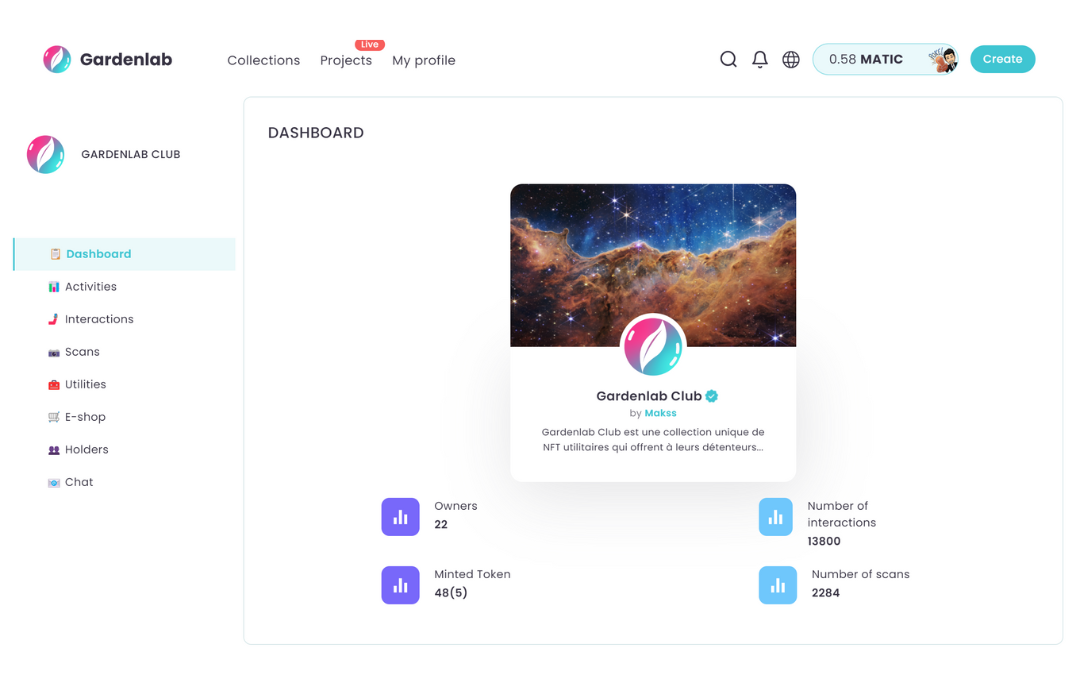Click the Create button
The width and height of the screenshot is (1080, 700).
(1002, 59)
